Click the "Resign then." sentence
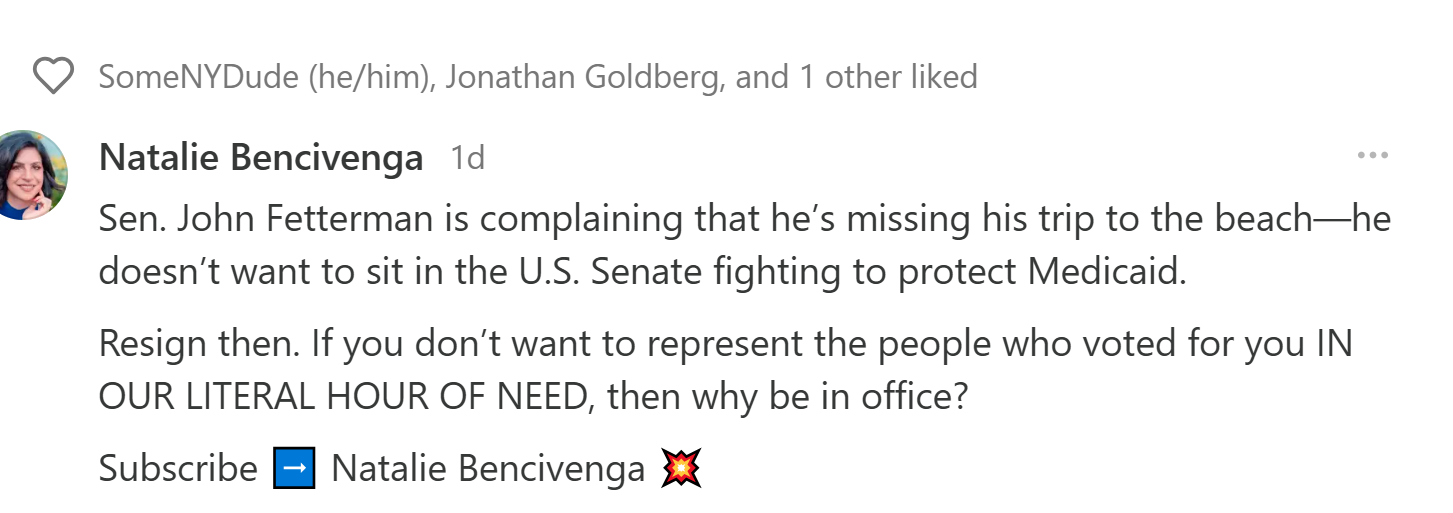The height and width of the screenshot is (513, 1453). (199, 344)
